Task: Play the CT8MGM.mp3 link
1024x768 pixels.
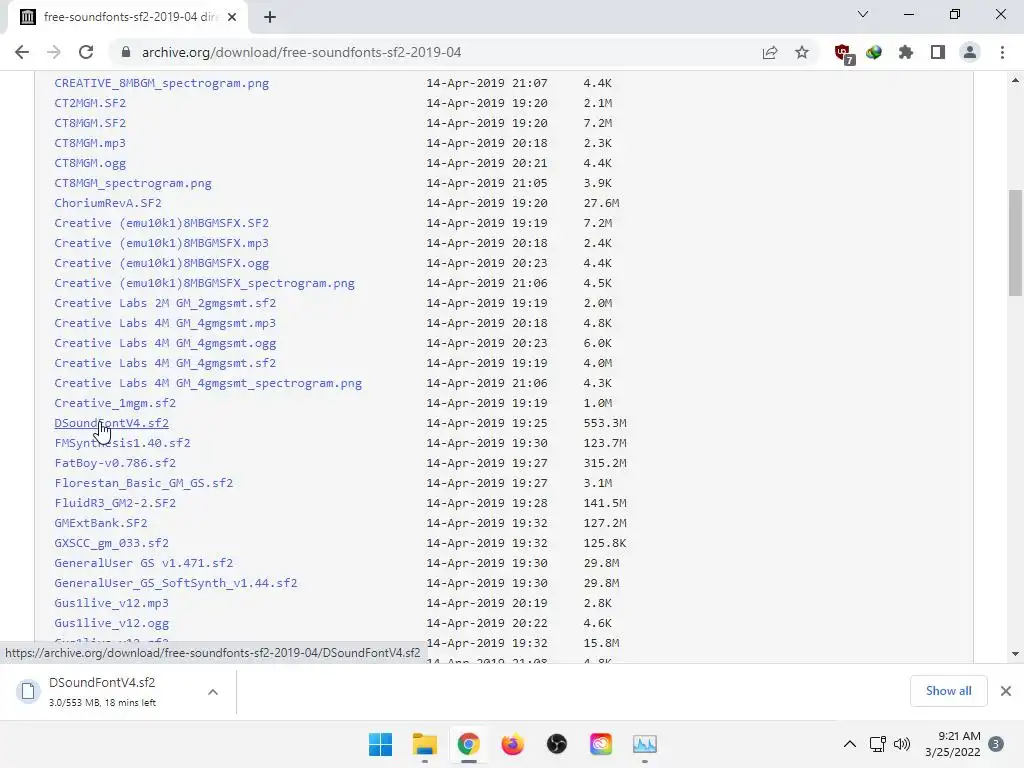Action: (90, 143)
